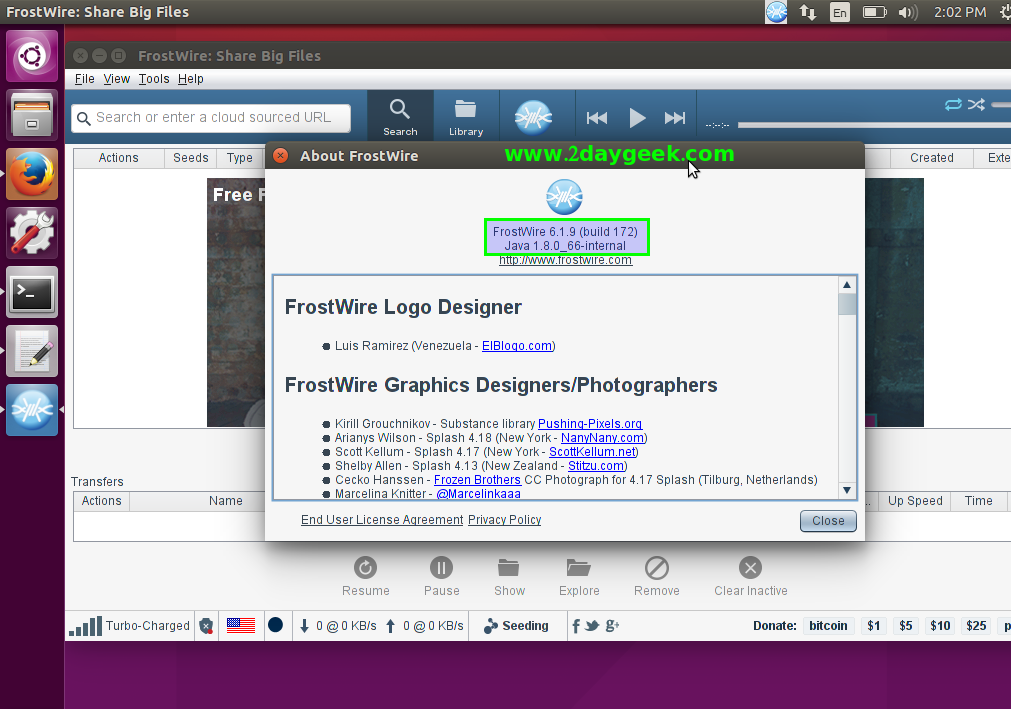Donate $10 button
The image size is (1011, 709).
point(940,626)
